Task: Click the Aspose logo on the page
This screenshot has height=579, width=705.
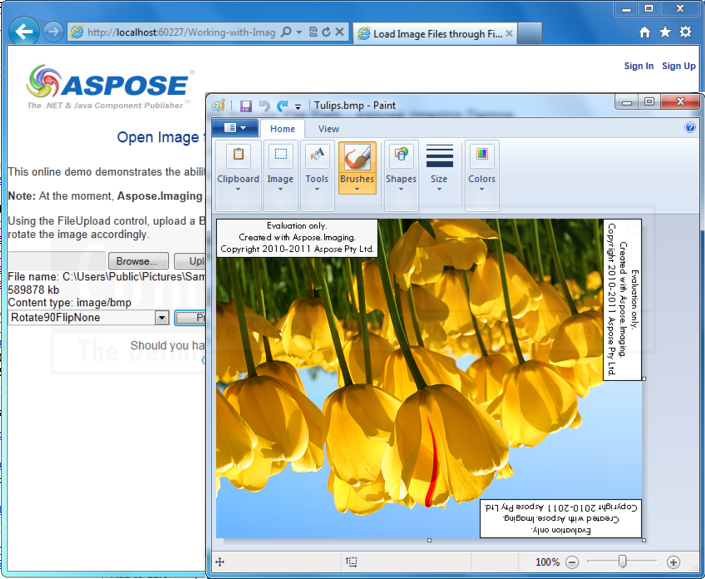Action: click(x=109, y=87)
